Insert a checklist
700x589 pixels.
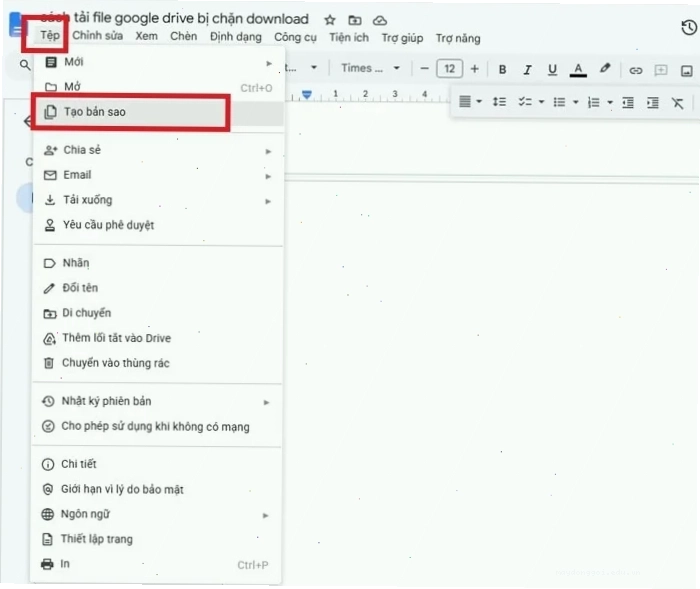525,102
